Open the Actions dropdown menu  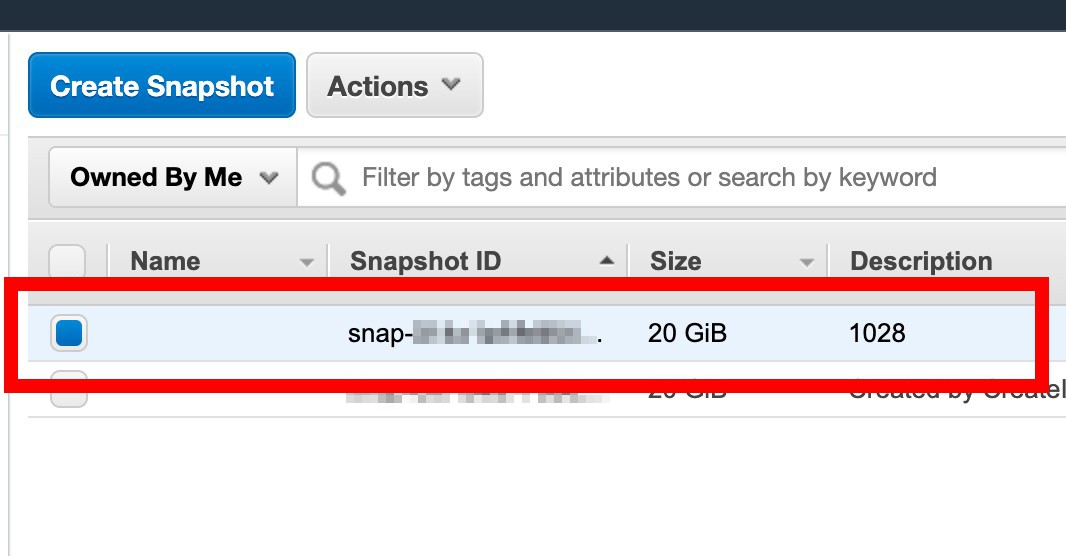point(395,85)
